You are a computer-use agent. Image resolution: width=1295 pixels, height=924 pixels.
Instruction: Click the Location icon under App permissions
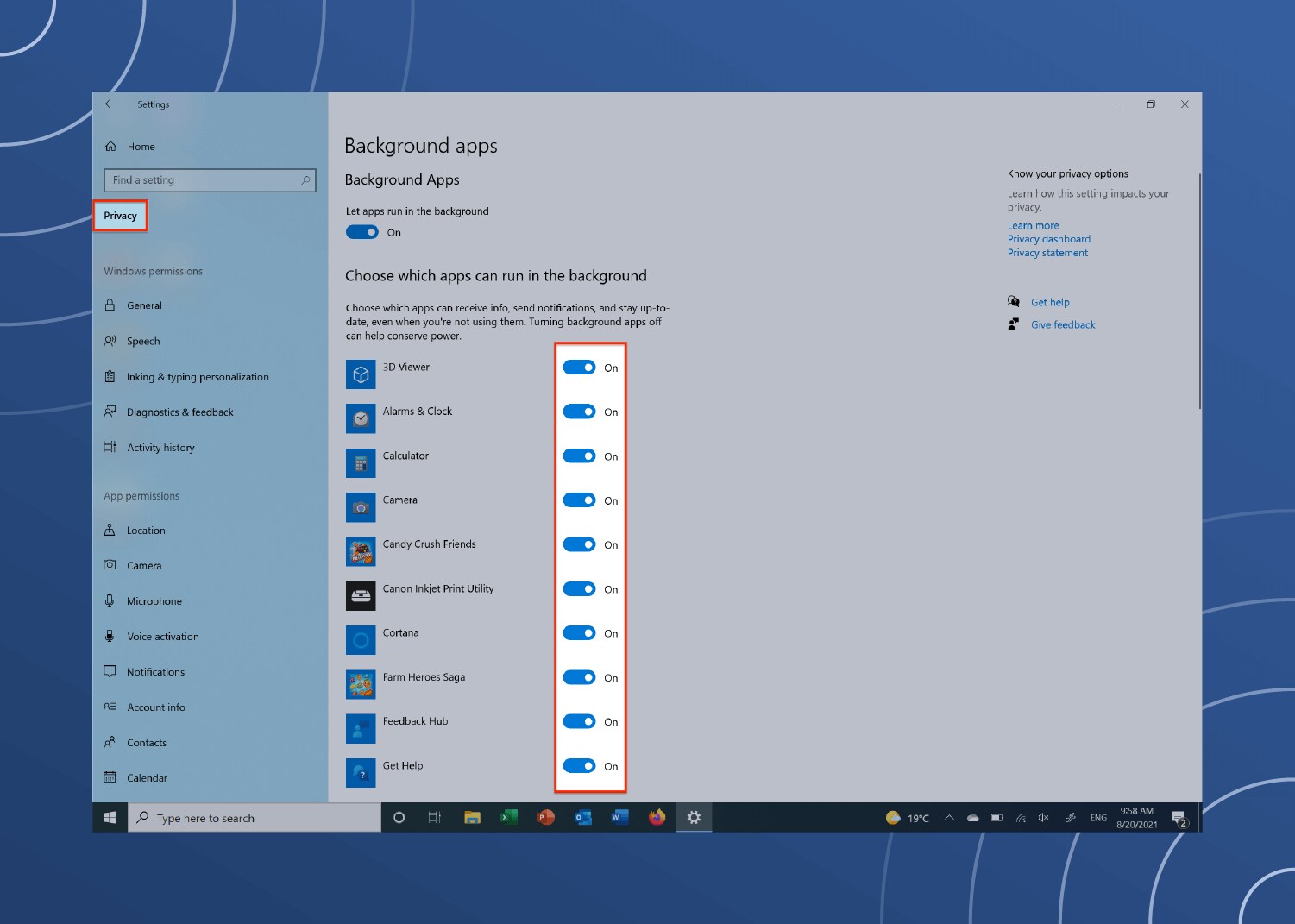click(x=110, y=530)
